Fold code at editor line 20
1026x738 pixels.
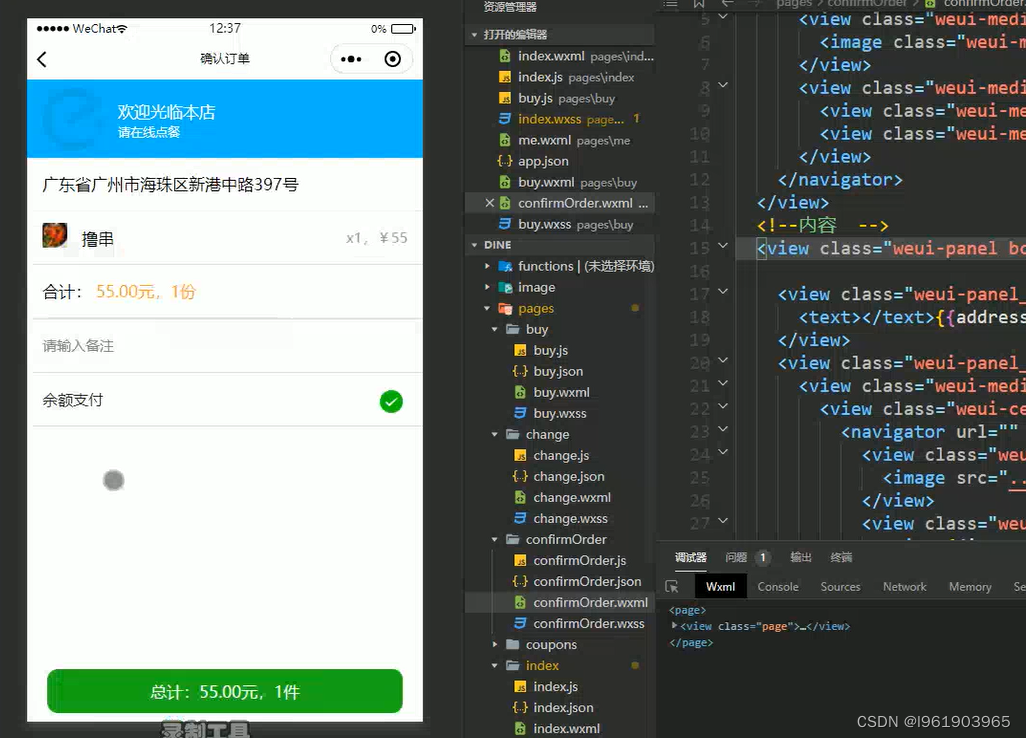(x=723, y=360)
